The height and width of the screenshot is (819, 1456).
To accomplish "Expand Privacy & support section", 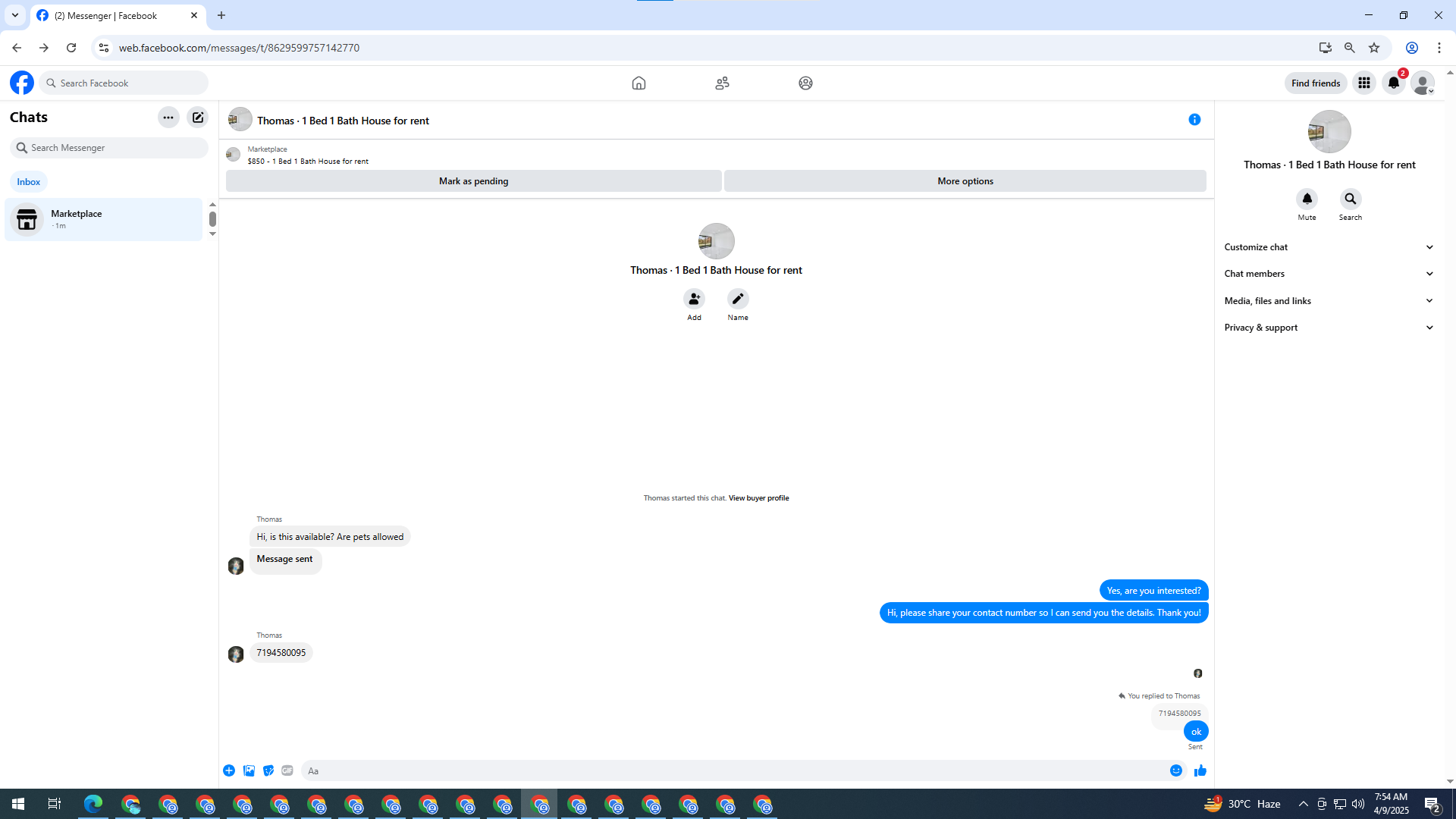I will 1329,328.
